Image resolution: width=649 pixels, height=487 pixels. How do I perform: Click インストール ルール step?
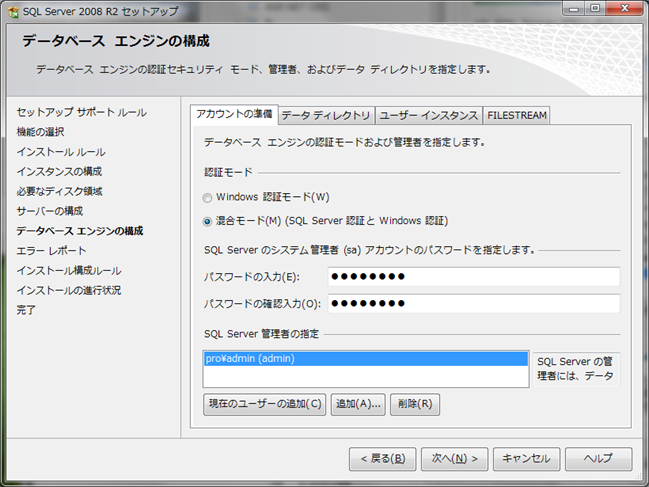(x=61, y=152)
